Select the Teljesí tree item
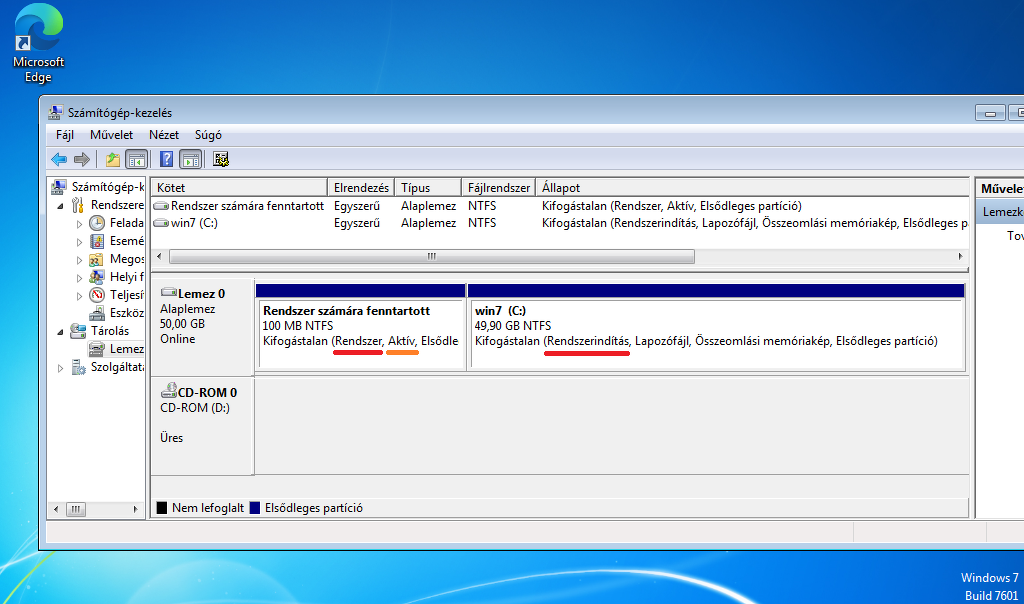The height and width of the screenshot is (604, 1024). click(x=126, y=295)
